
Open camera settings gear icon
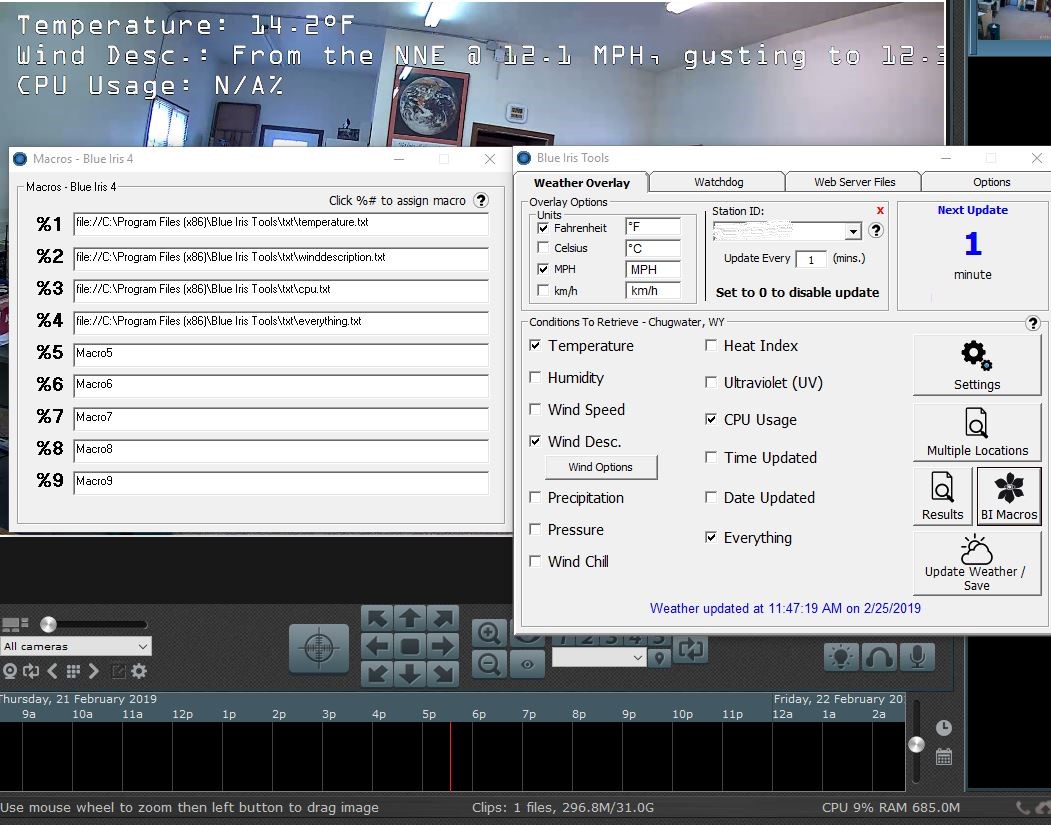pos(139,671)
